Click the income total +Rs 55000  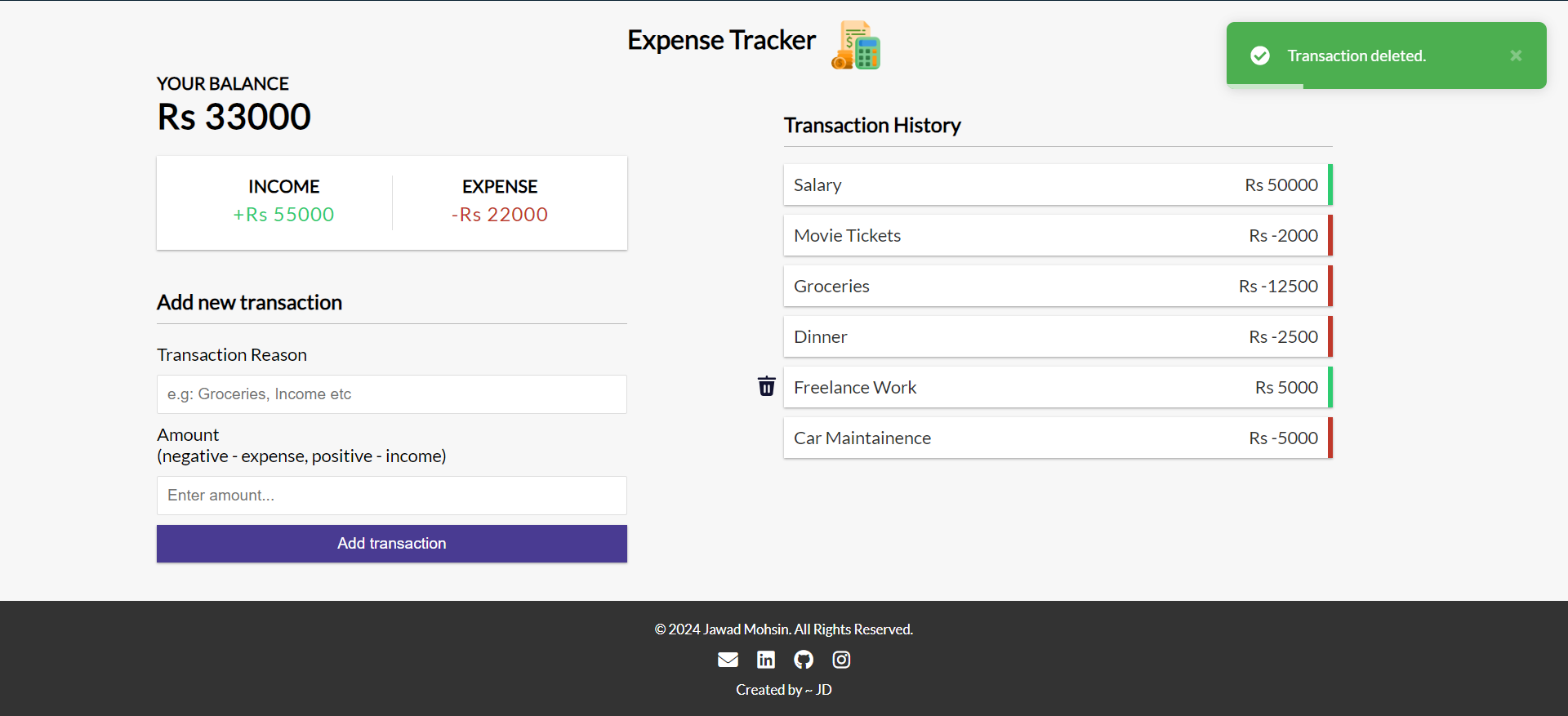point(283,215)
